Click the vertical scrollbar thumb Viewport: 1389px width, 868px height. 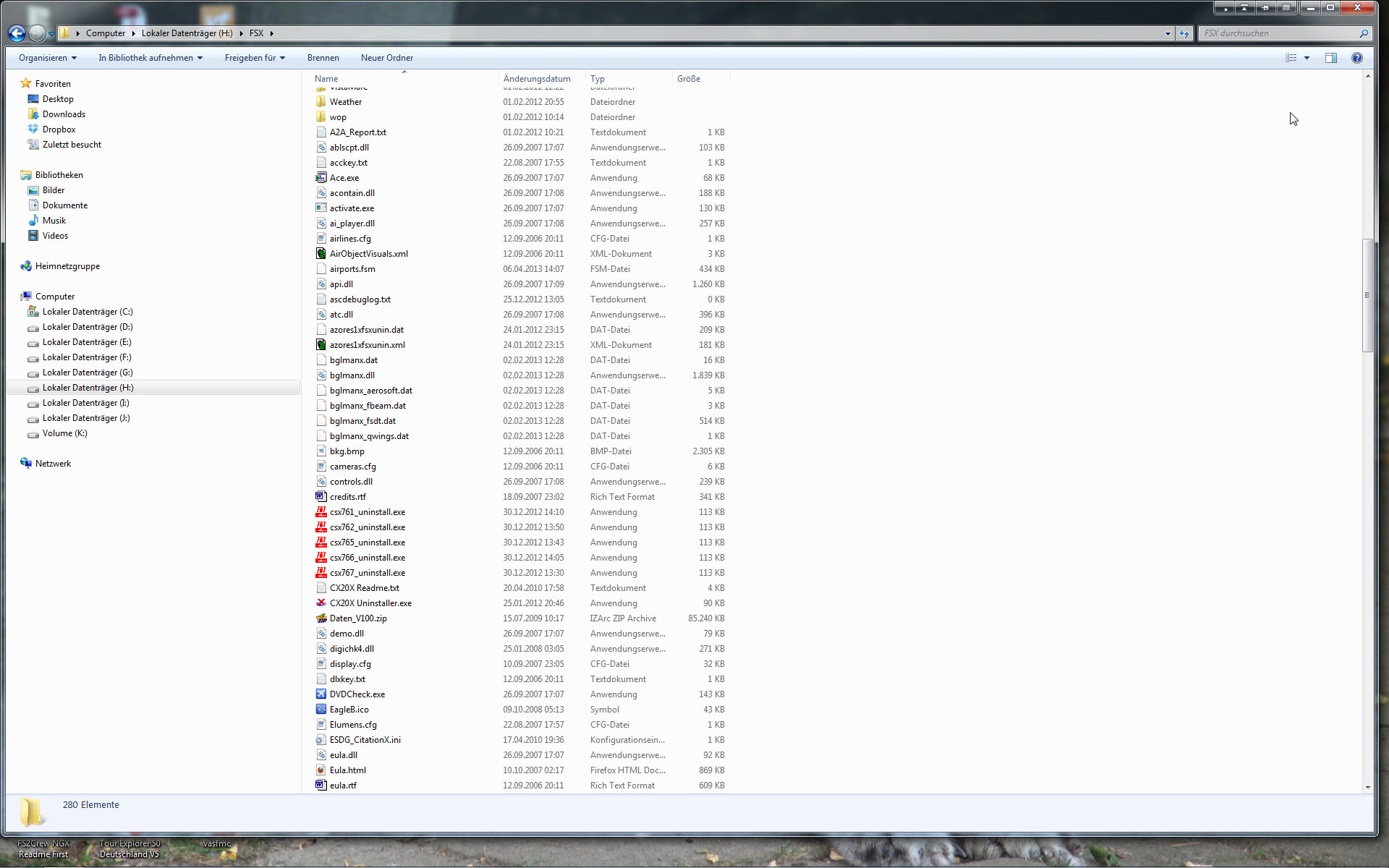point(1367,295)
